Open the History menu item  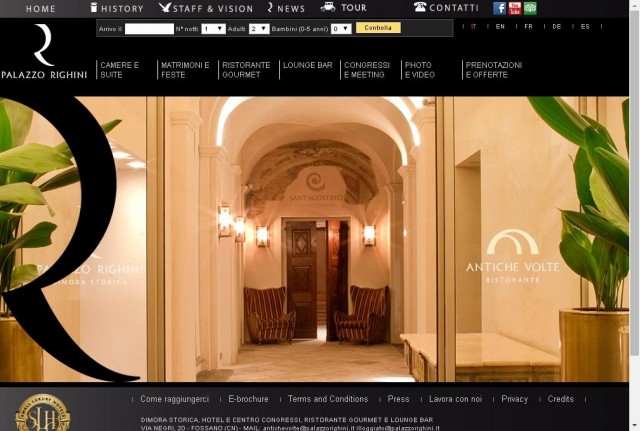click(x=122, y=9)
